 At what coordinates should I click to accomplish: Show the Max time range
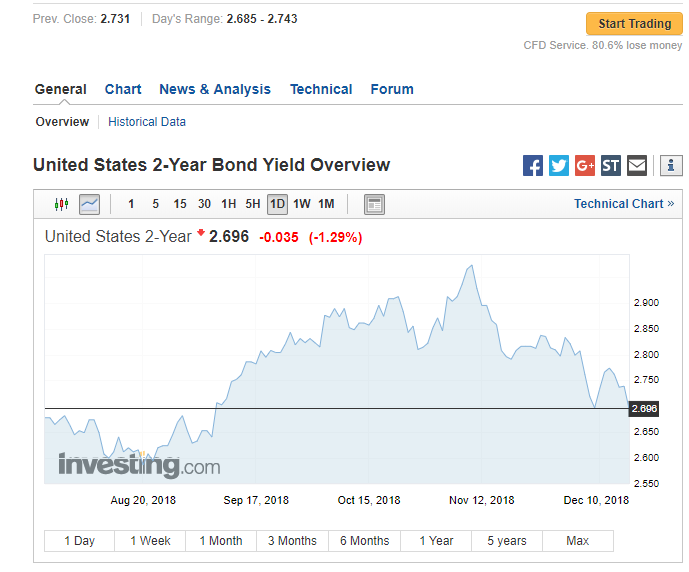pyautogui.click(x=577, y=541)
